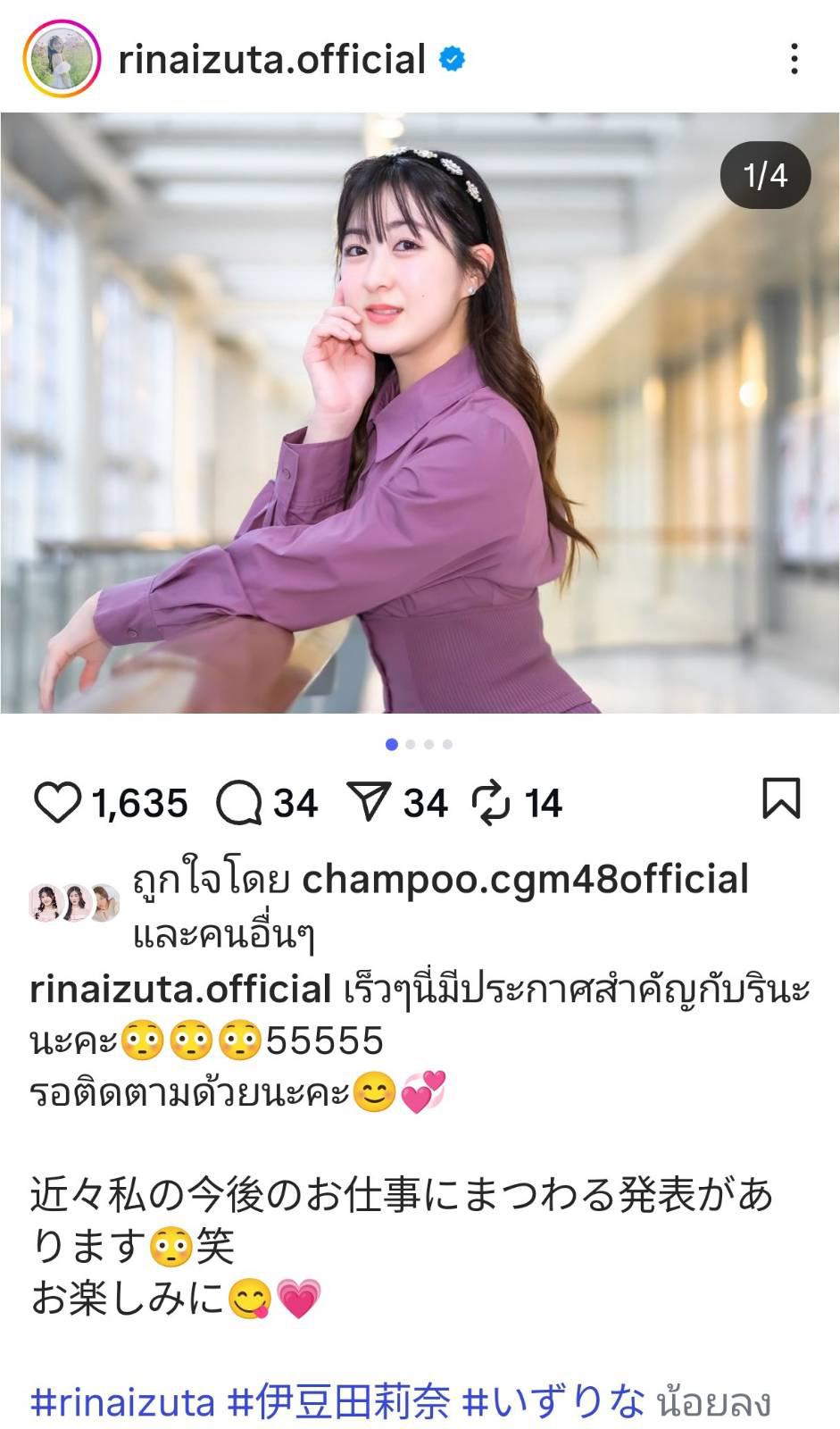This screenshot has height=1429, width=840.
Task: Open champoo.cgm48official profile link
Action: [526, 879]
